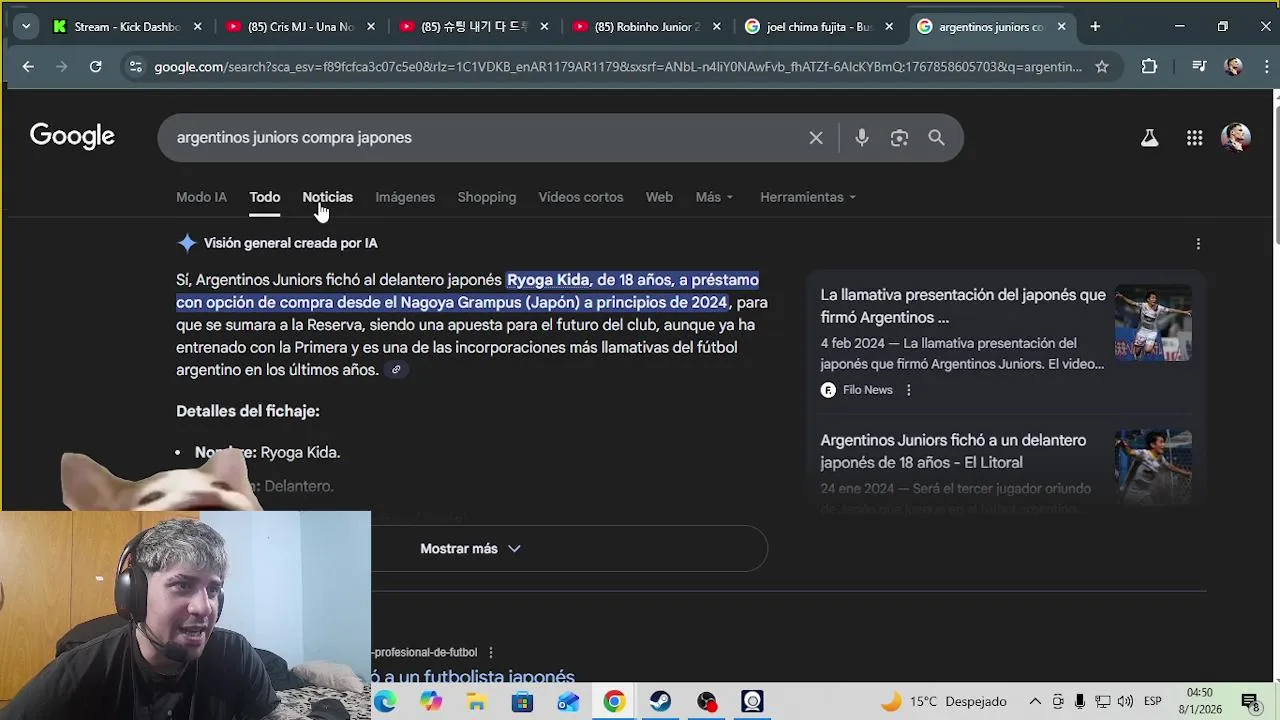Click the source link chip after the summary

click(396, 370)
